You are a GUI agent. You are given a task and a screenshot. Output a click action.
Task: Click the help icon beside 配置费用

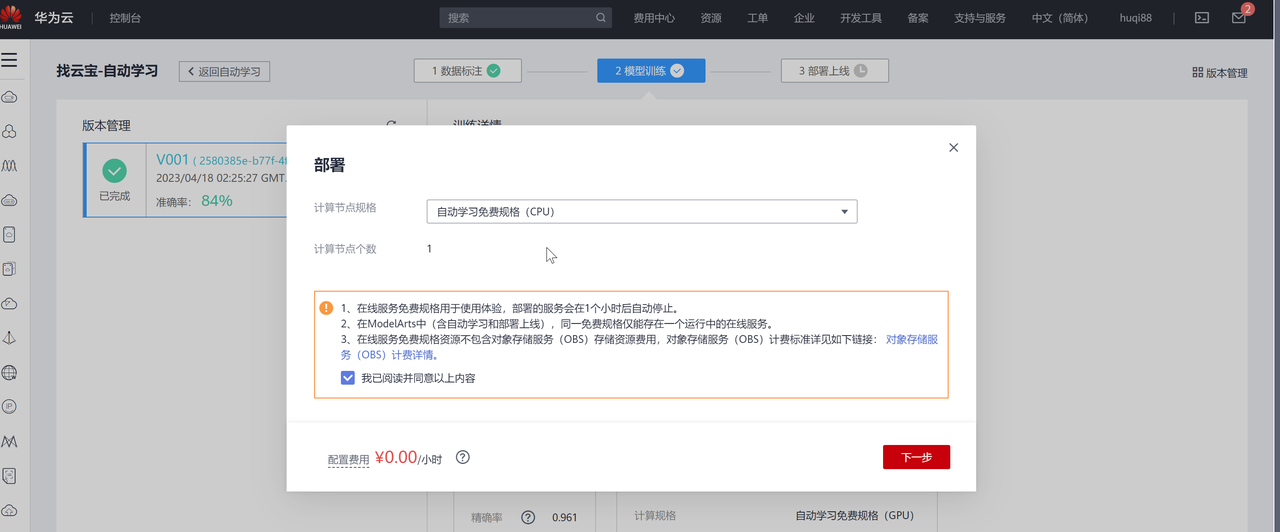[x=463, y=457]
